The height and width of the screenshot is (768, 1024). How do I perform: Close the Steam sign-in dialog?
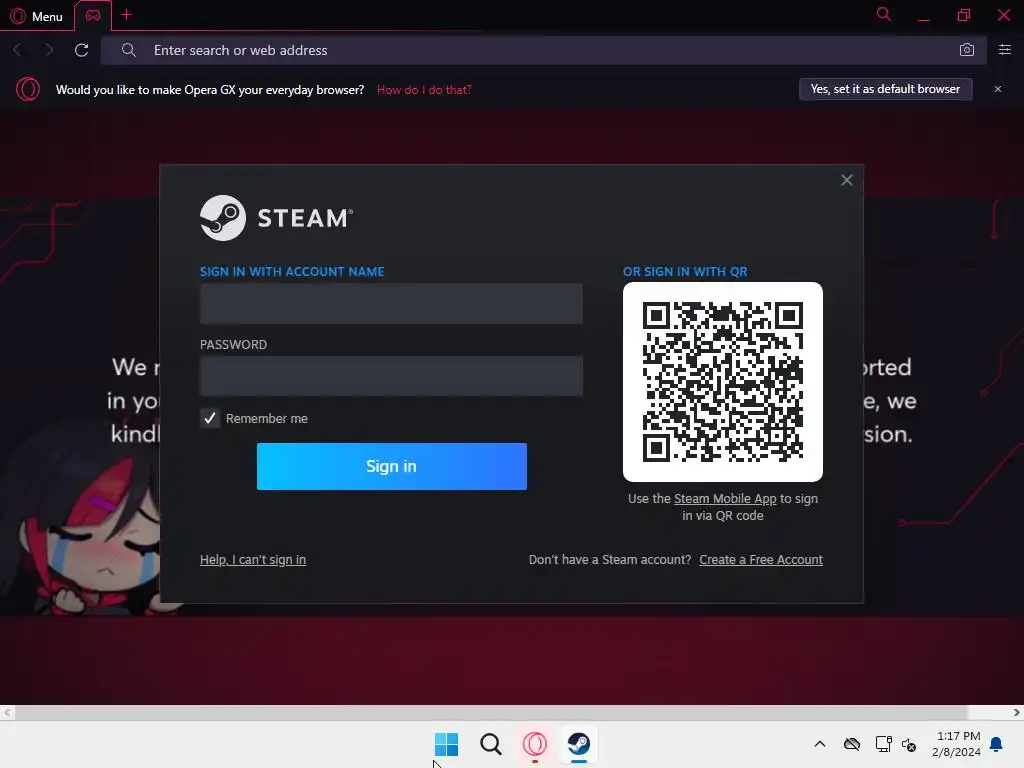point(846,180)
